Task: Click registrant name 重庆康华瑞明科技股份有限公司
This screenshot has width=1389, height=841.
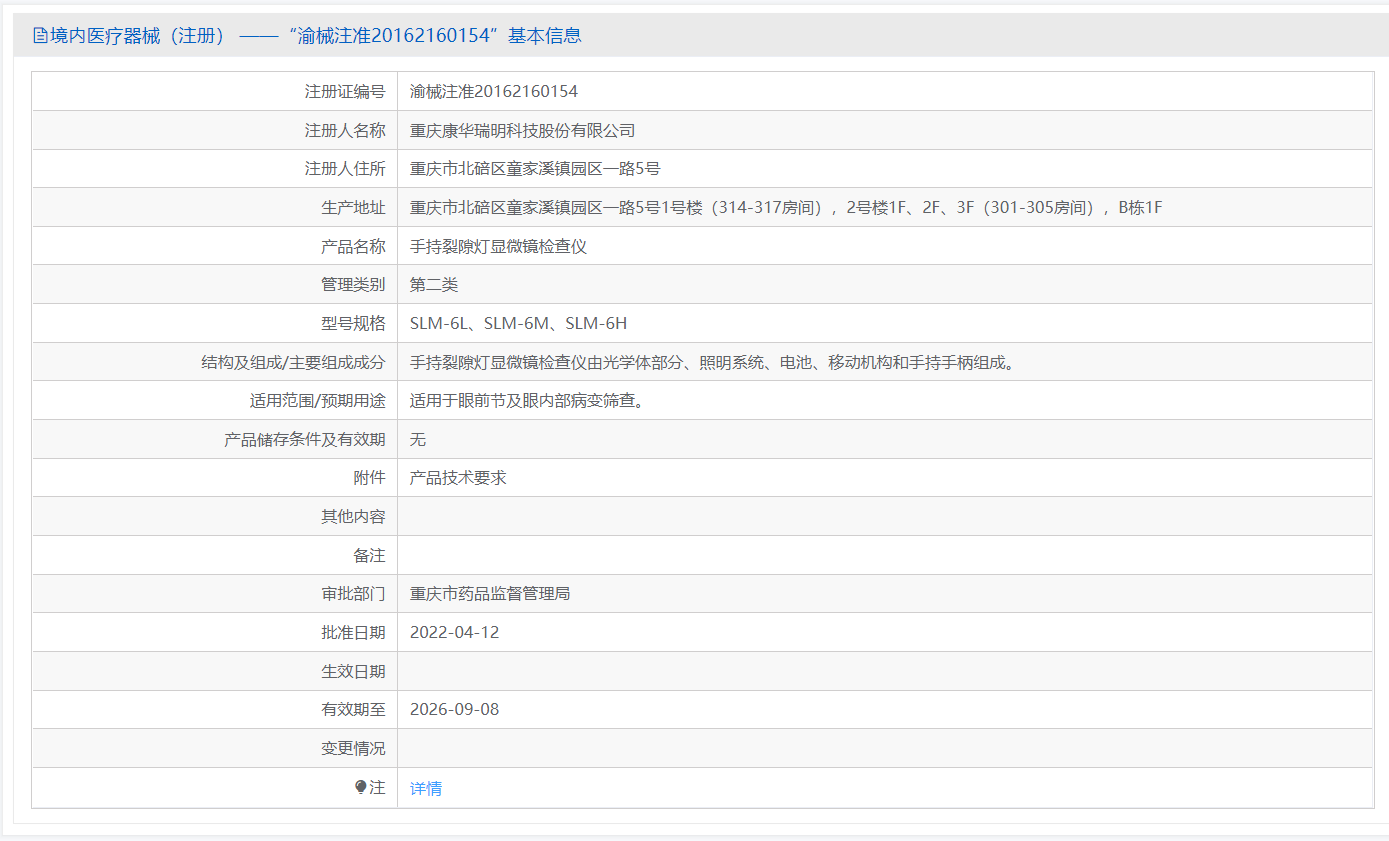Action: point(522,130)
